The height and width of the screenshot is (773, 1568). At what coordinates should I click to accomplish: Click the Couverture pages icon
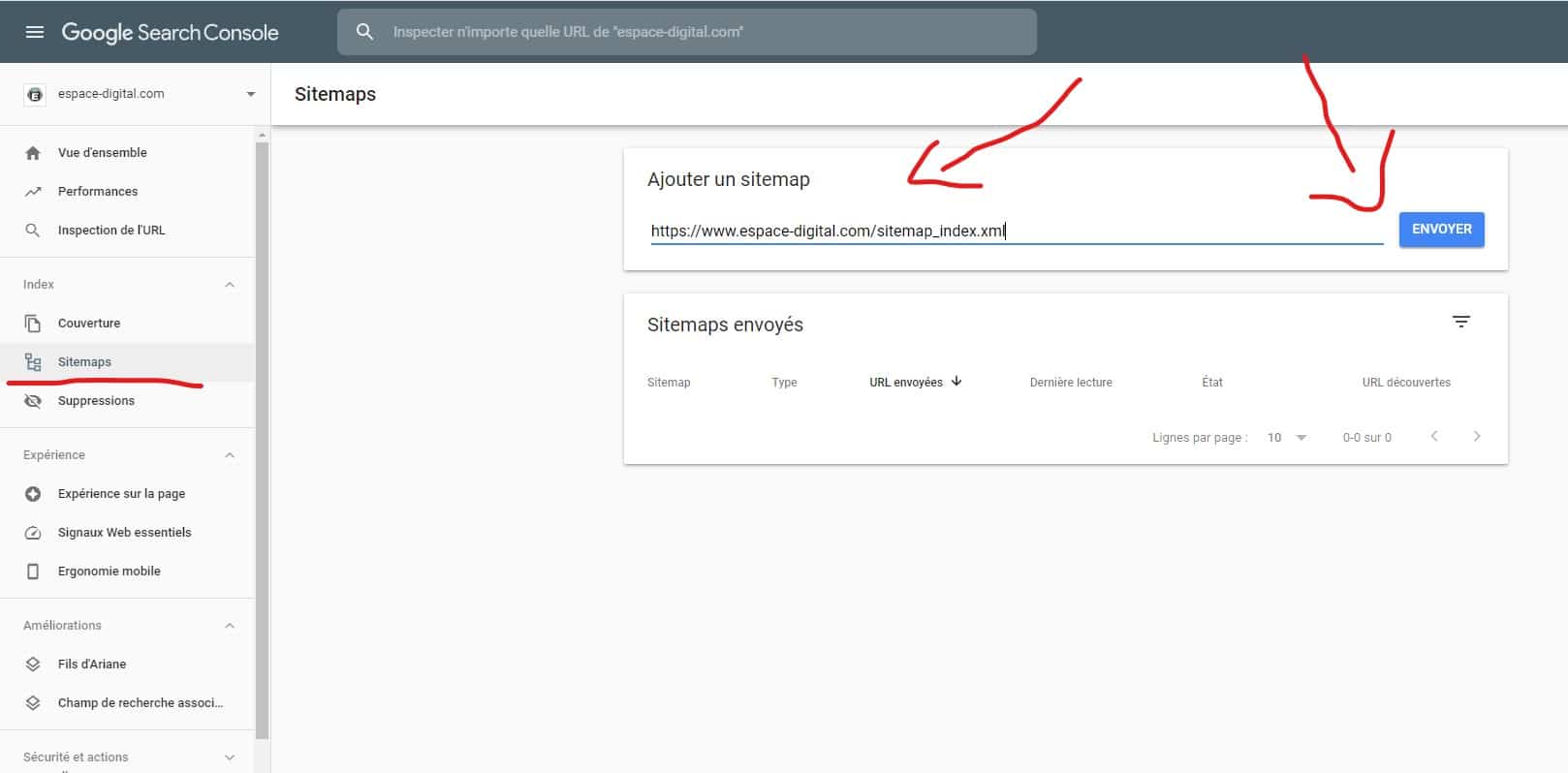point(33,324)
